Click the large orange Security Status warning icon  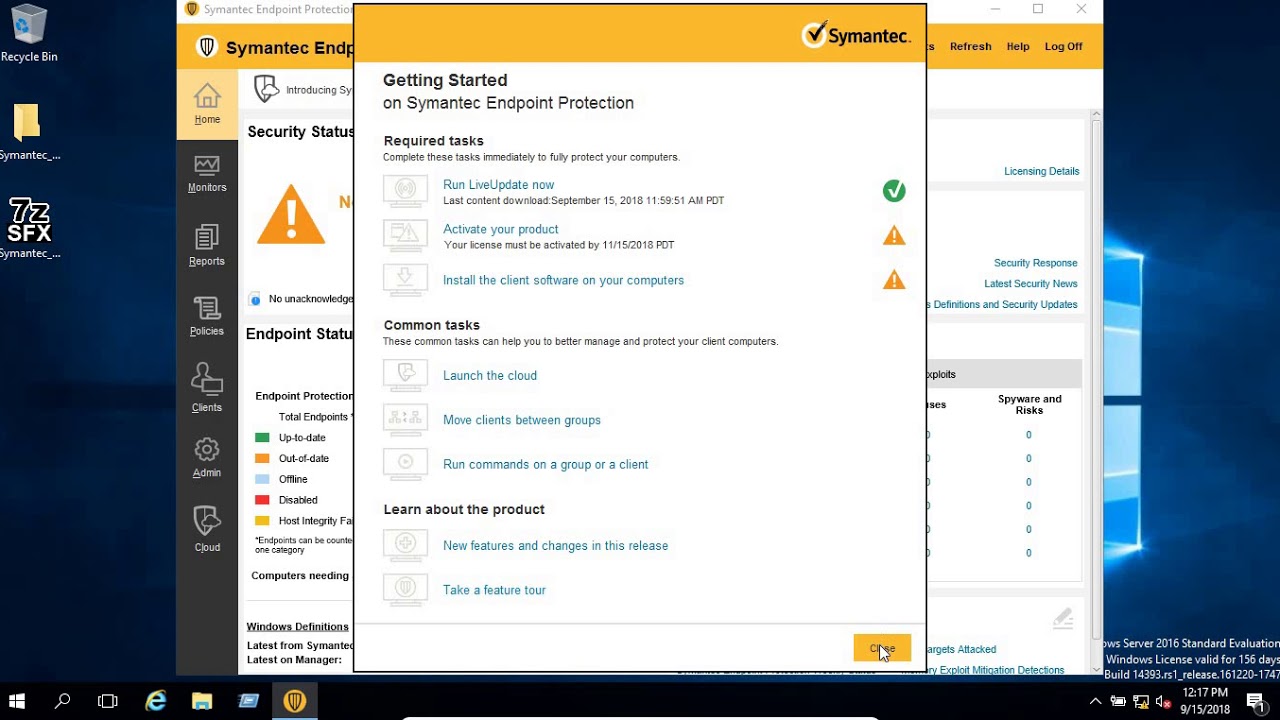point(291,214)
